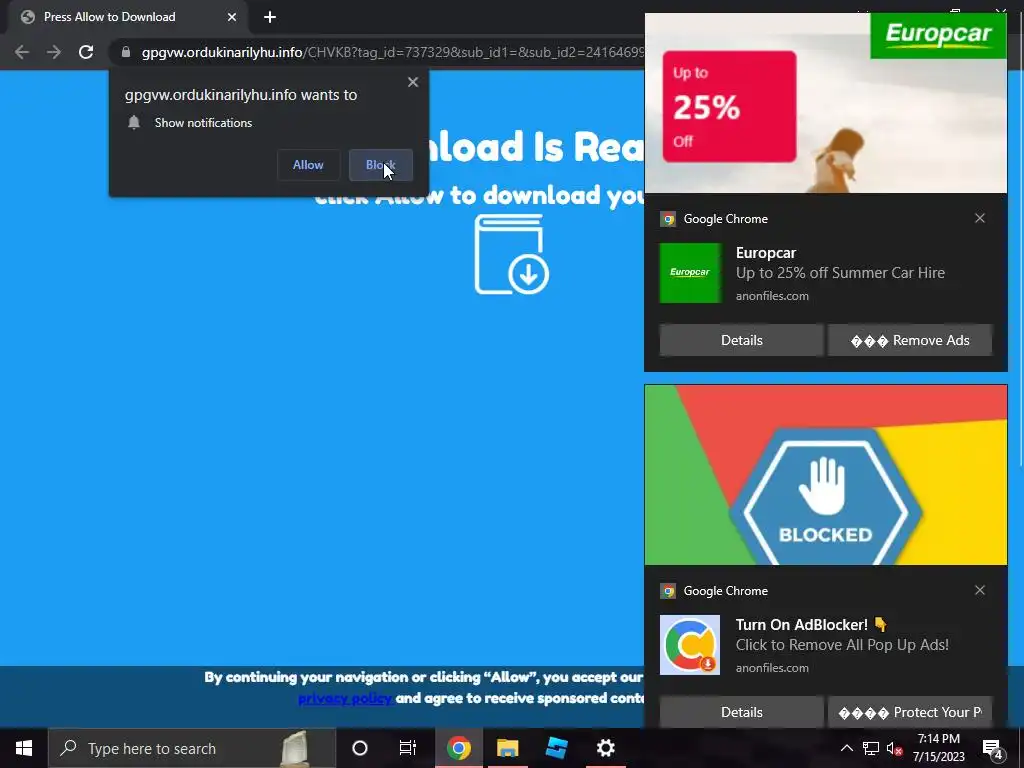Click the address bar URL field

[x=392, y=52]
